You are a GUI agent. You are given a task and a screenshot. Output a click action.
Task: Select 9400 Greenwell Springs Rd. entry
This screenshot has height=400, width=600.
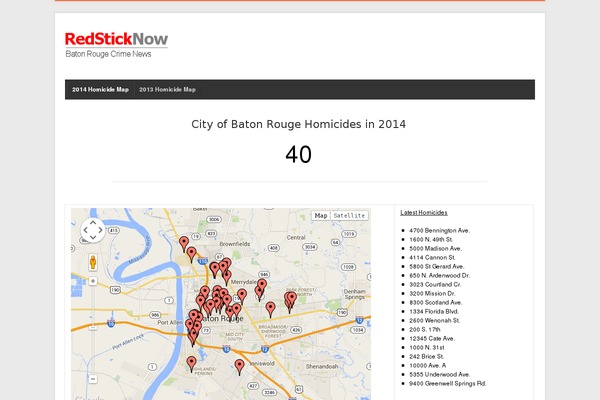pos(448,384)
